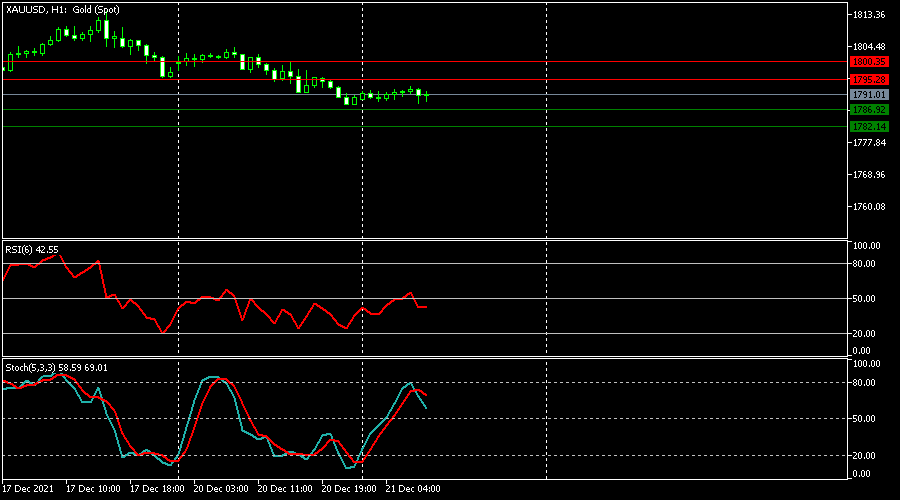Select the green 1786.92 price level label

click(870, 110)
